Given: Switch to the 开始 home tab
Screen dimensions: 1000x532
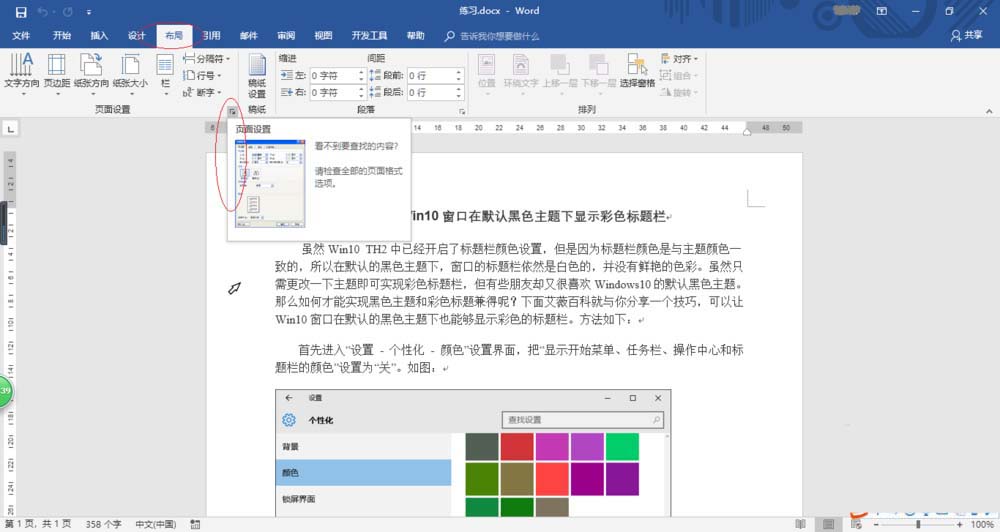Looking at the screenshot, I should (62, 36).
